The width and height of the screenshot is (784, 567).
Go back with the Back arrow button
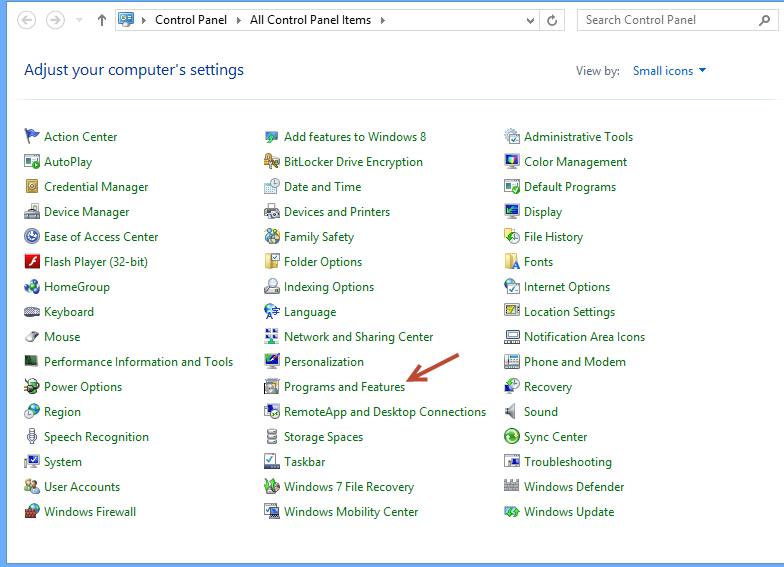click(x=26, y=20)
